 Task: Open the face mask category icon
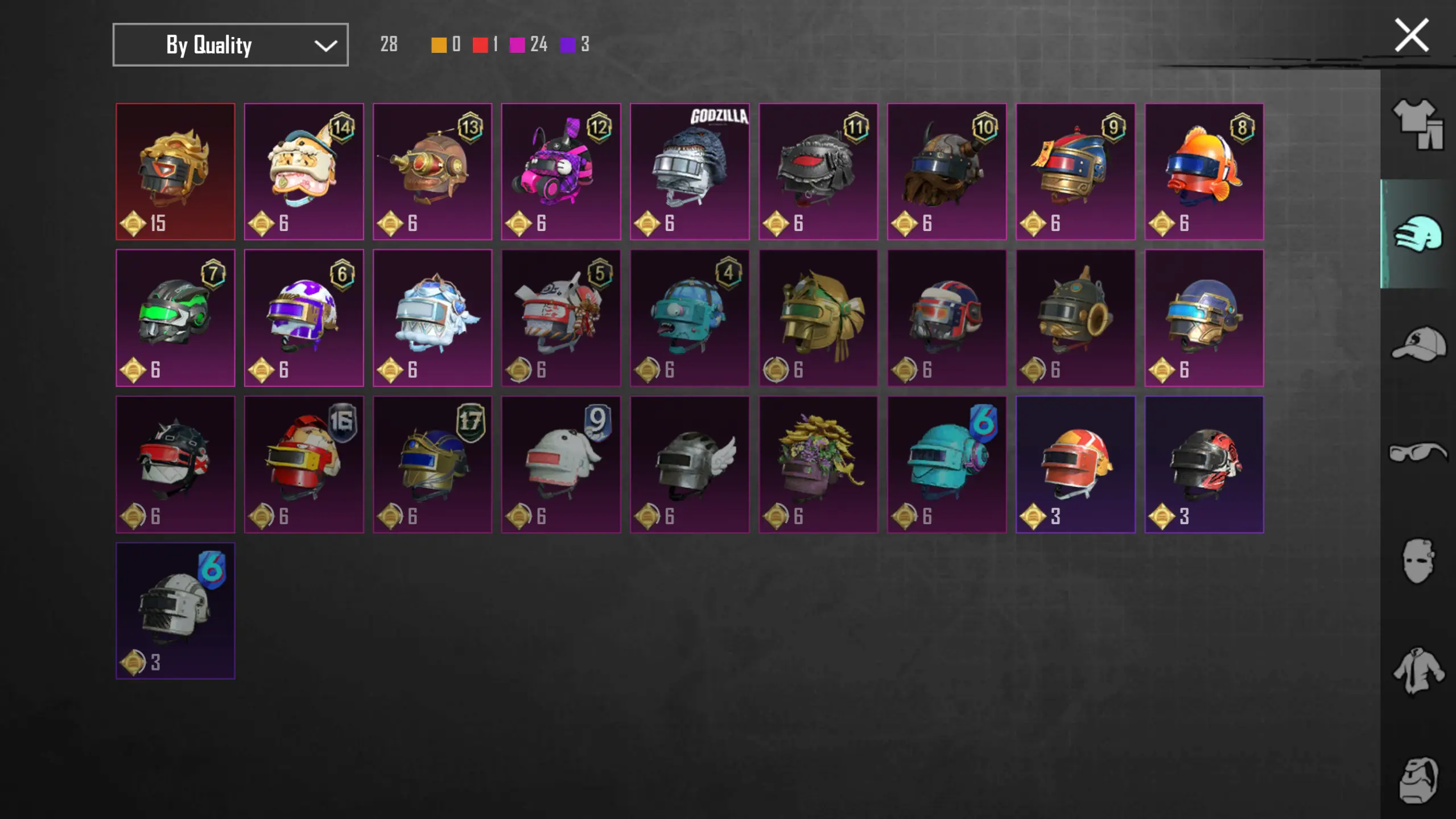click(1417, 561)
